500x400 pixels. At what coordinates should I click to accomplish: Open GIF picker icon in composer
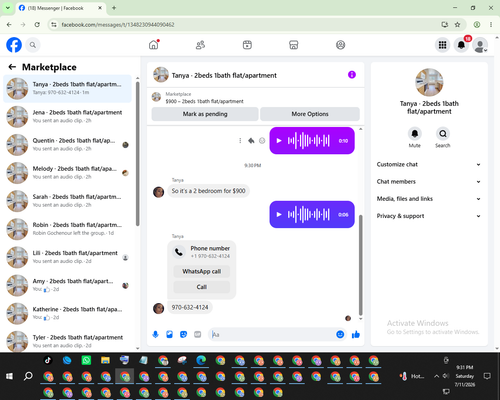(x=198, y=334)
